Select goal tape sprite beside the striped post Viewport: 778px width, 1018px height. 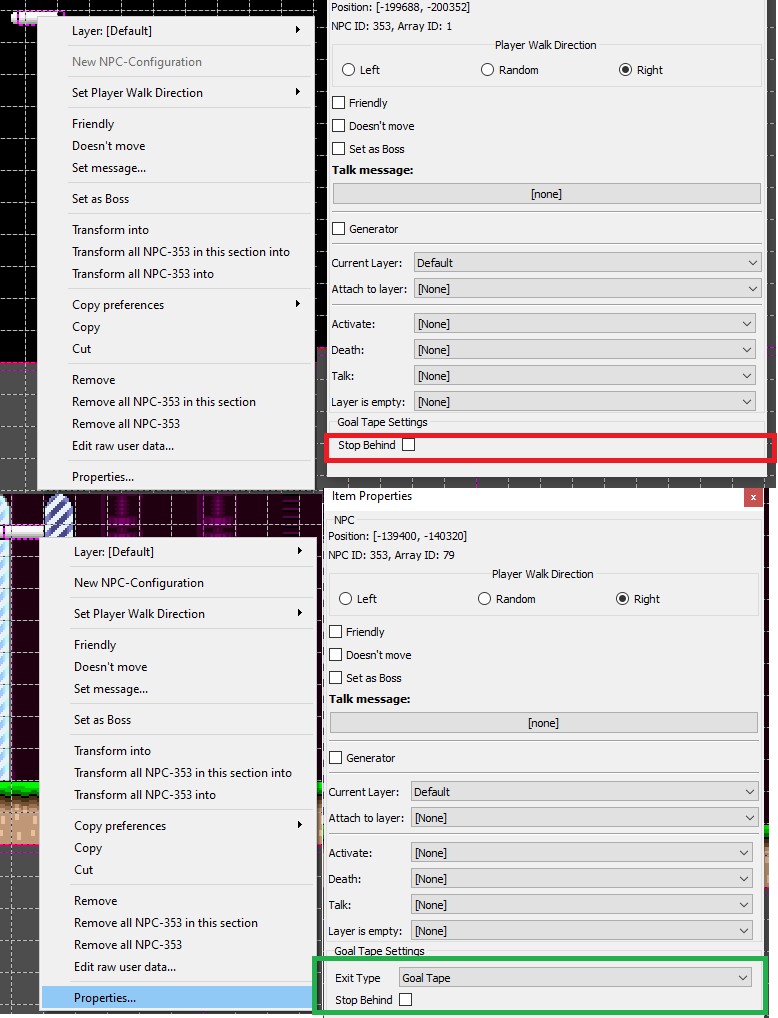pyautogui.click(x=23, y=532)
